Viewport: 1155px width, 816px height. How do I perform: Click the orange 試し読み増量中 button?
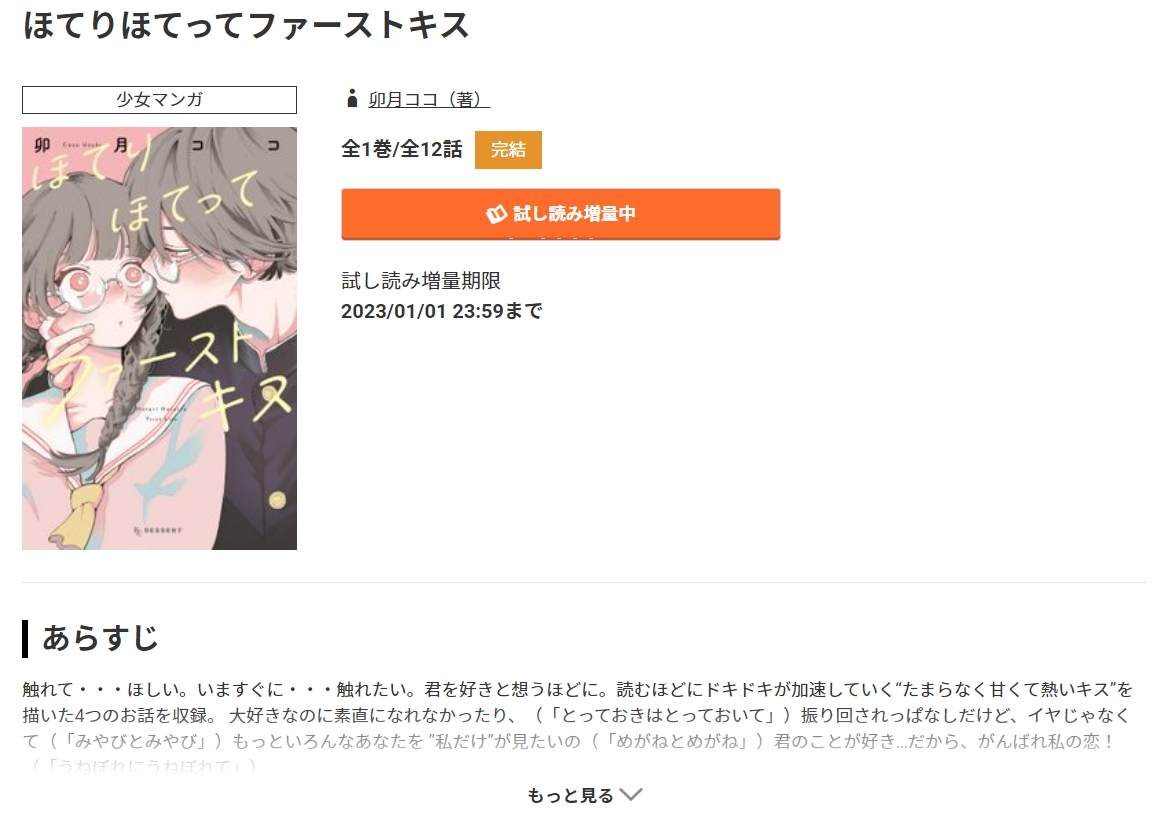[x=561, y=214]
